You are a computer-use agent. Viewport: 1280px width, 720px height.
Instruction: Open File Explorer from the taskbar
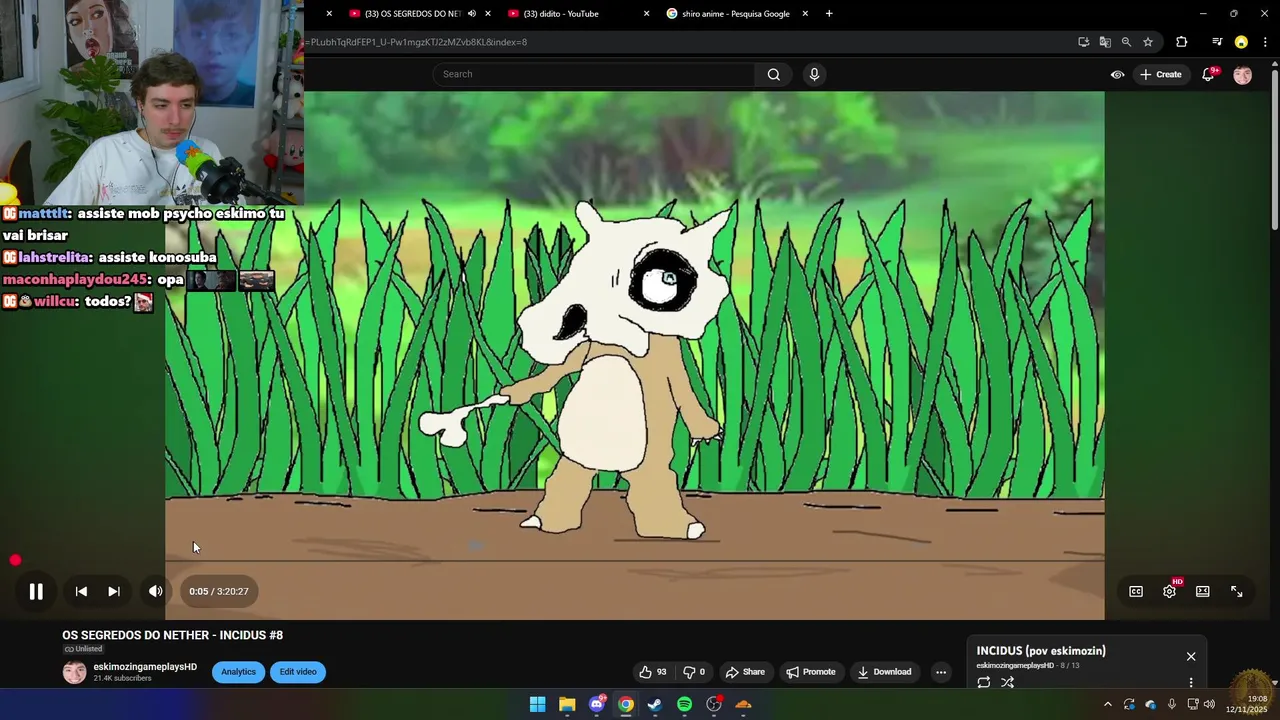pyautogui.click(x=567, y=704)
